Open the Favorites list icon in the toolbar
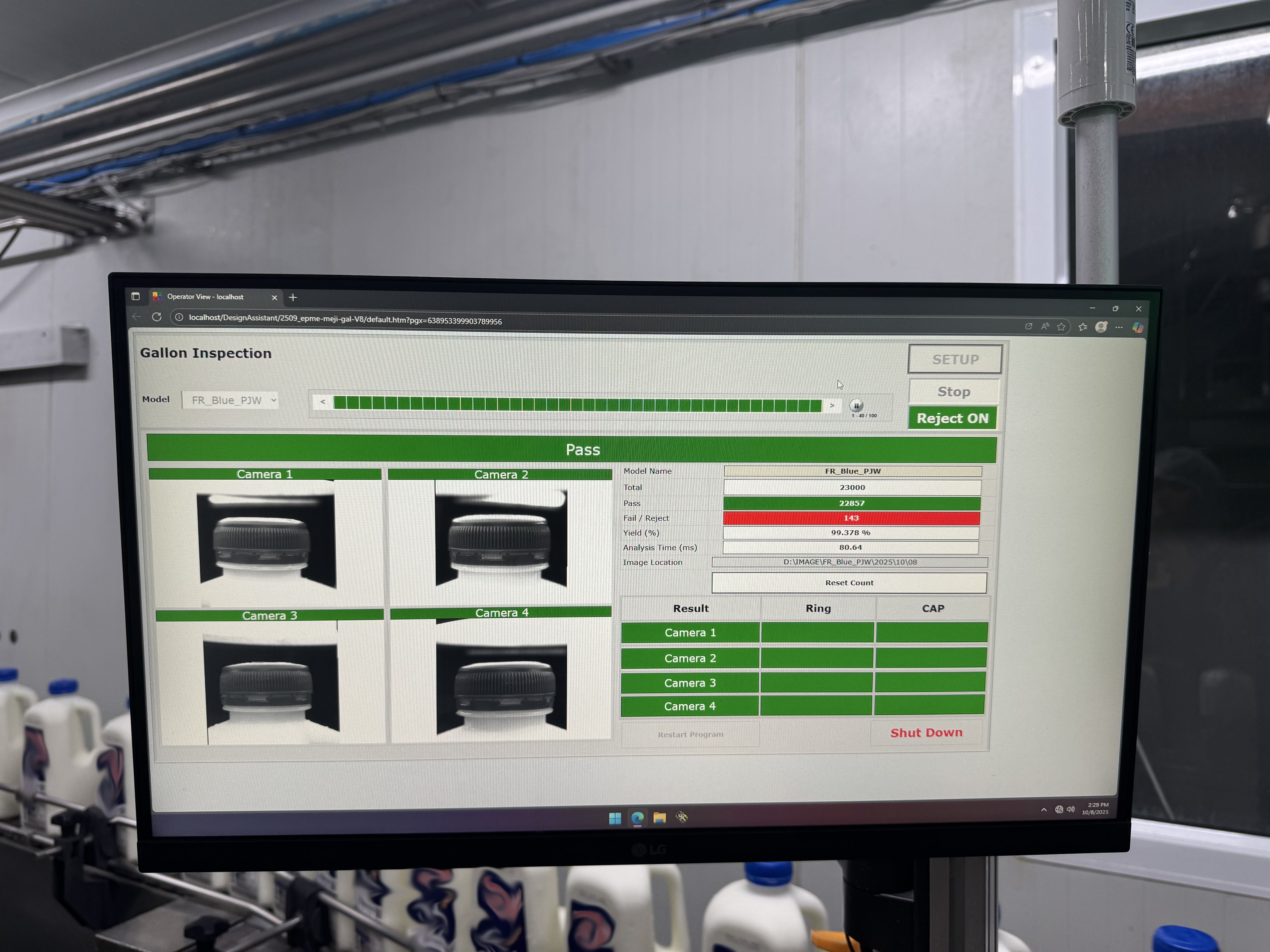 coord(1083,327)
